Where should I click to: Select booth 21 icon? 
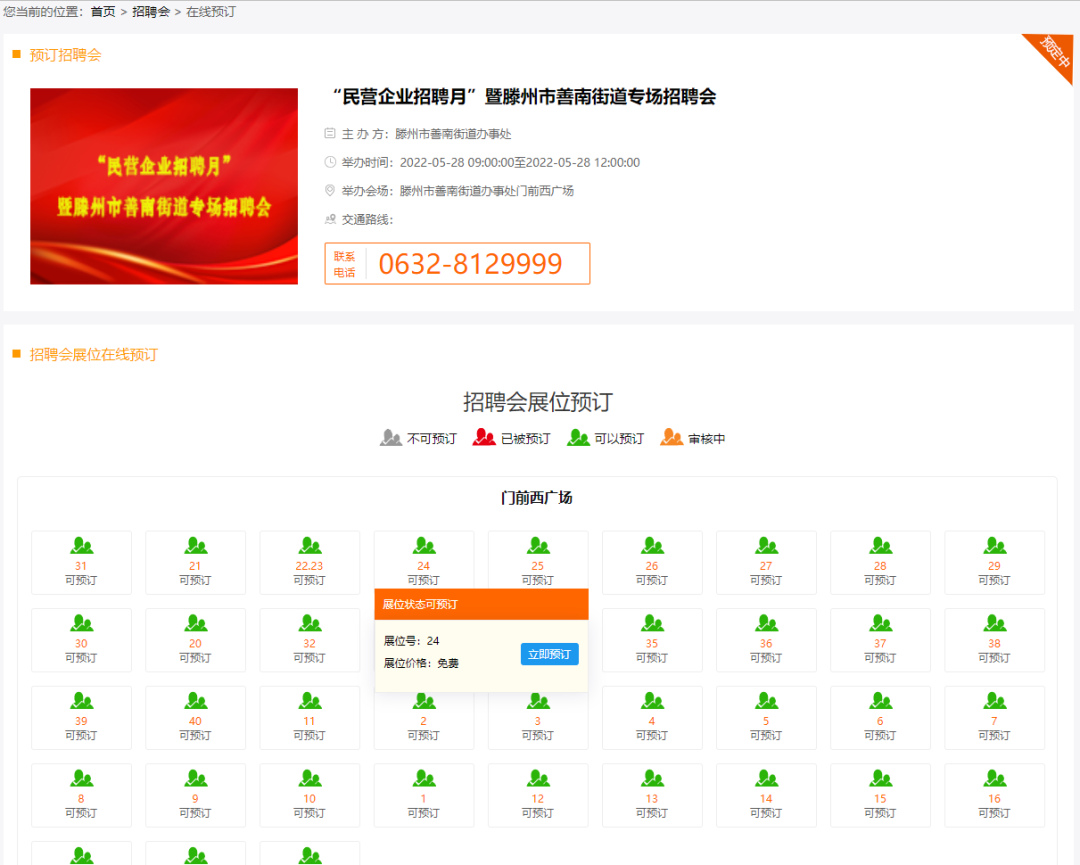click(x=196, y=546)
